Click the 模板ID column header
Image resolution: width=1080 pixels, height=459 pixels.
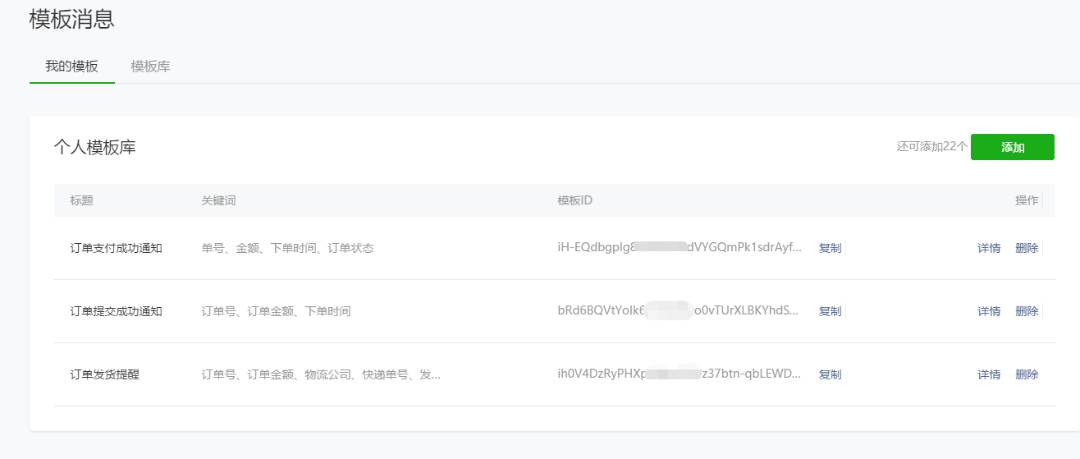(575, 201)
